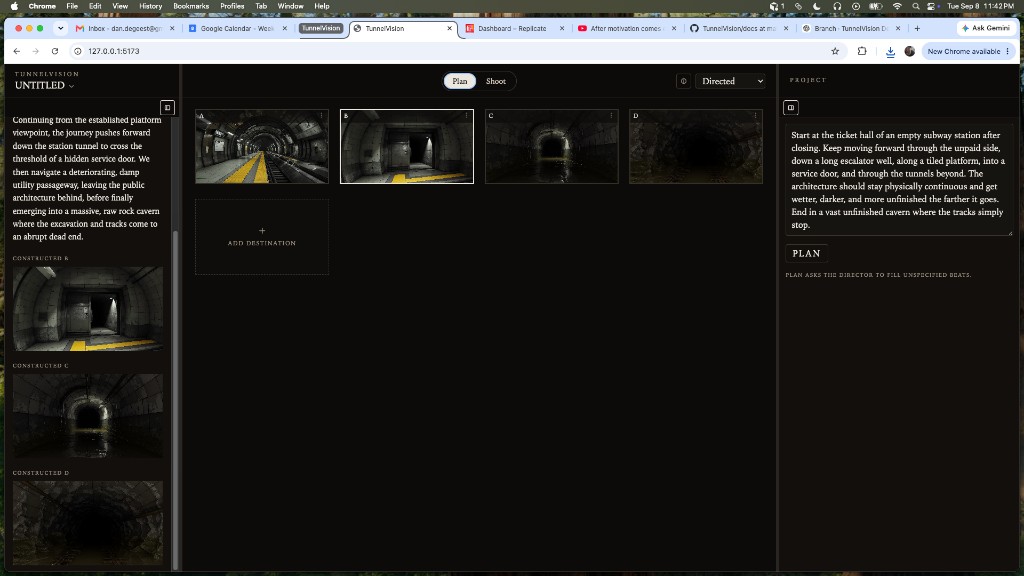Open the History menu
Image resolution: width=1024 pixels, height=576 pixels.
[150, 6]
